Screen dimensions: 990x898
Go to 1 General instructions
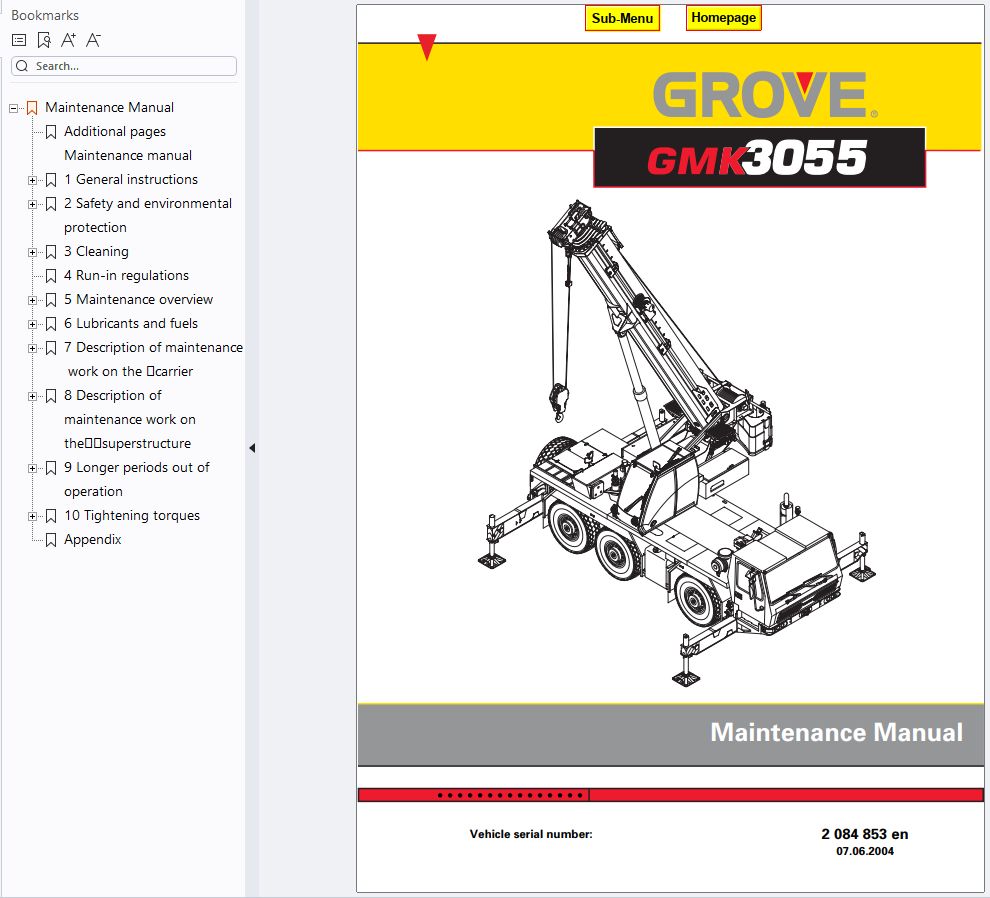click(x=131, y=179)
